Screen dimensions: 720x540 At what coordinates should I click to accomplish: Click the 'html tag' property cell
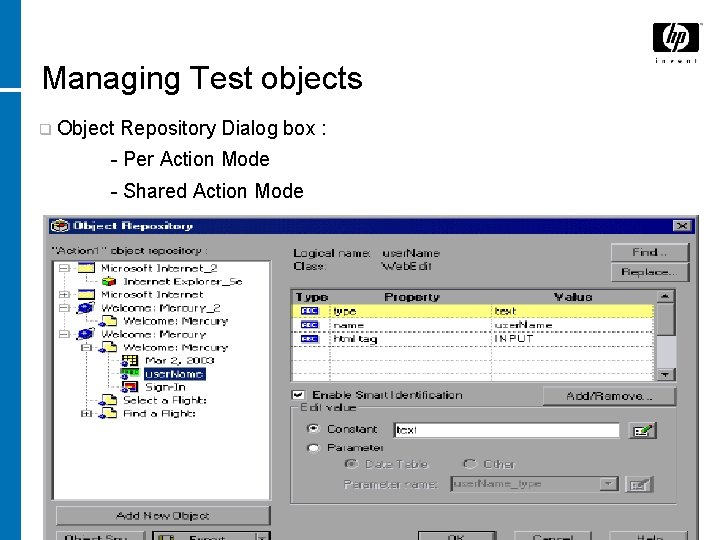click(x=411, y=339)
